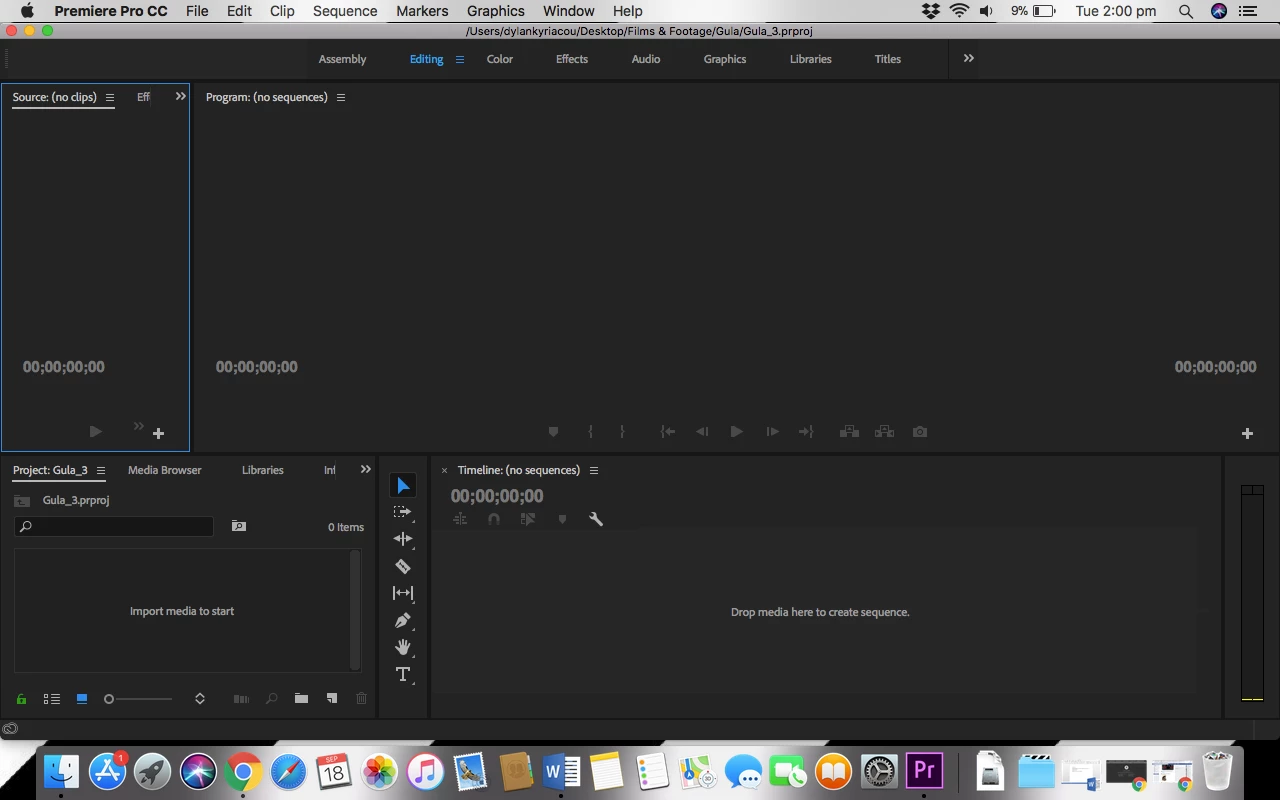Select the Razor tool

tap(403, 566)
